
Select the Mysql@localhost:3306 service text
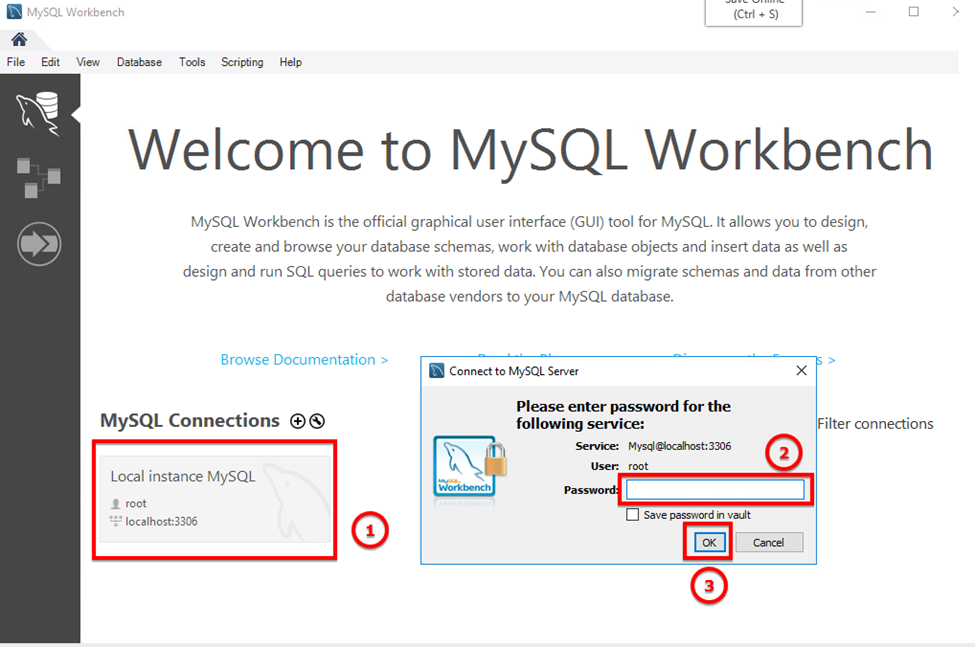tap(679, 446)
